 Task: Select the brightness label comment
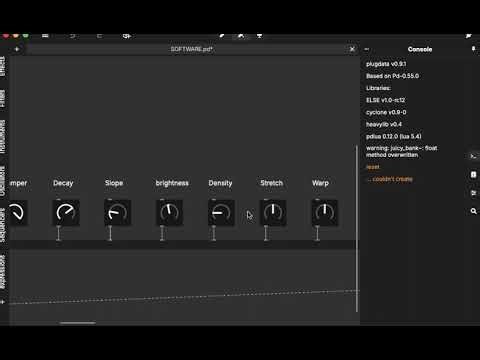tap(172, 183)
